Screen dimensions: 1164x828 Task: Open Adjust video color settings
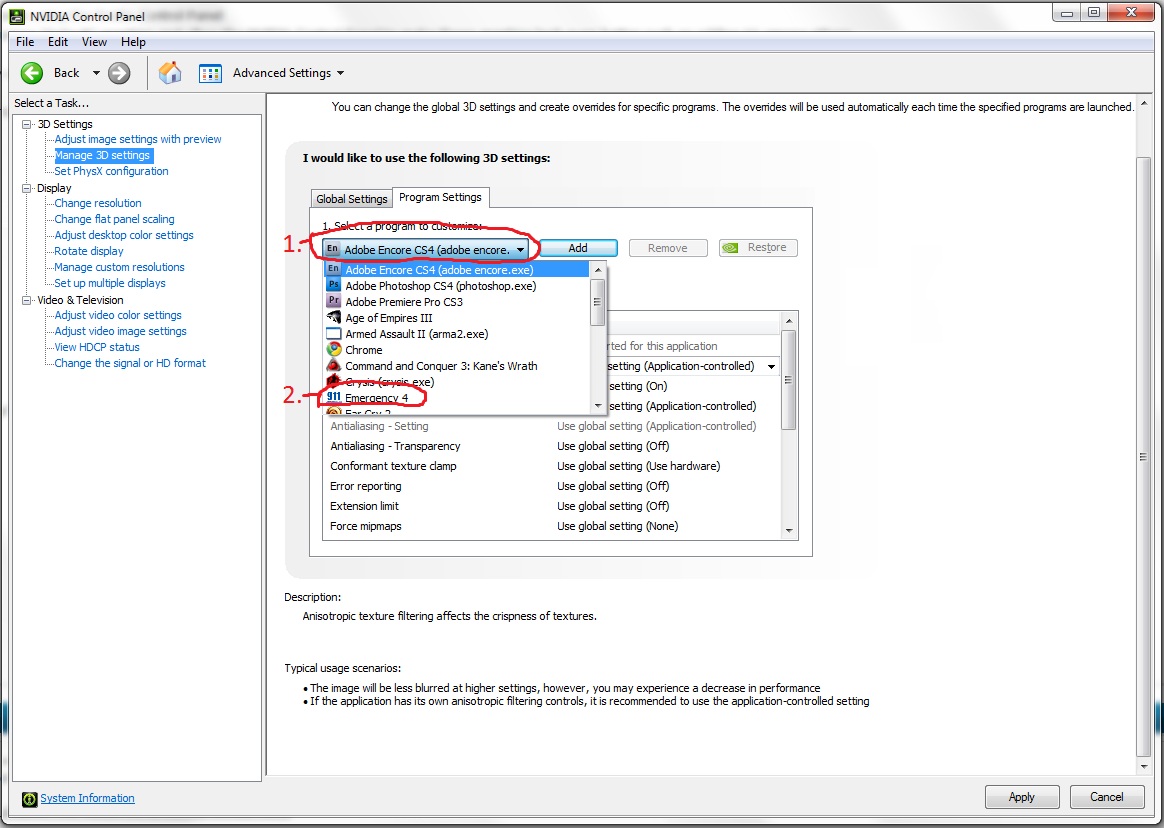pos(118,315)
